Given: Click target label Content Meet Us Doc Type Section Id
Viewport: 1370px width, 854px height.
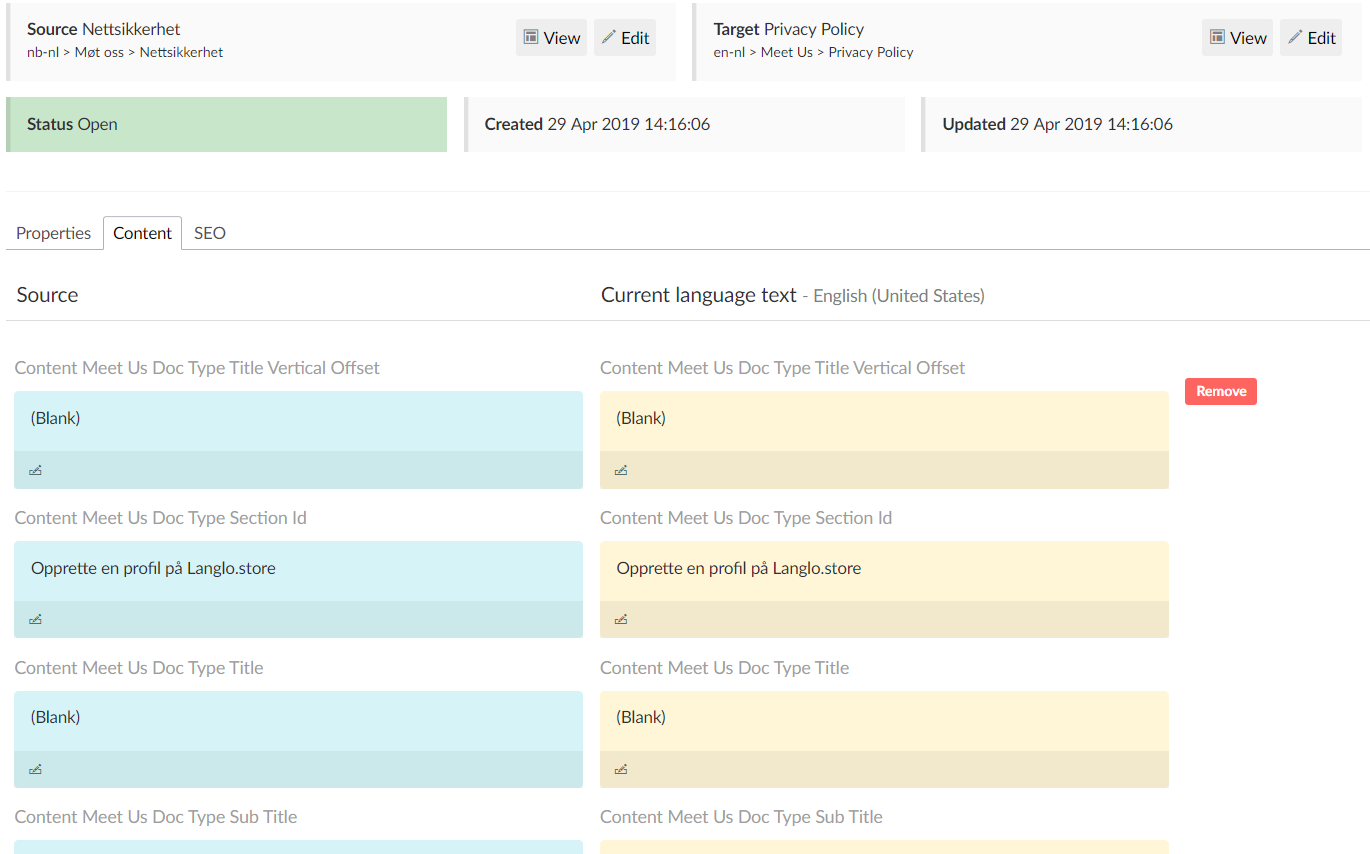Looking at the screenshot, I should 746,518.
